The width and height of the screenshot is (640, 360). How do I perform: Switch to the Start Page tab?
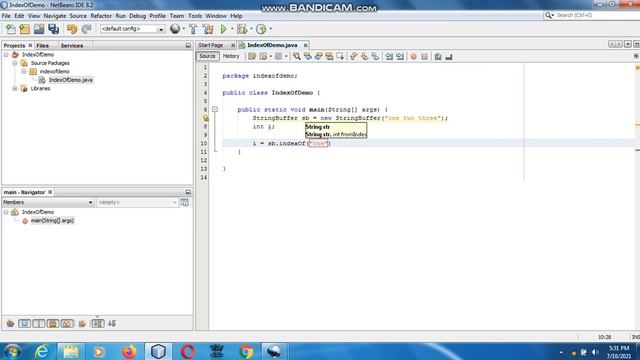pyautogui.click(x=211, y=45)
